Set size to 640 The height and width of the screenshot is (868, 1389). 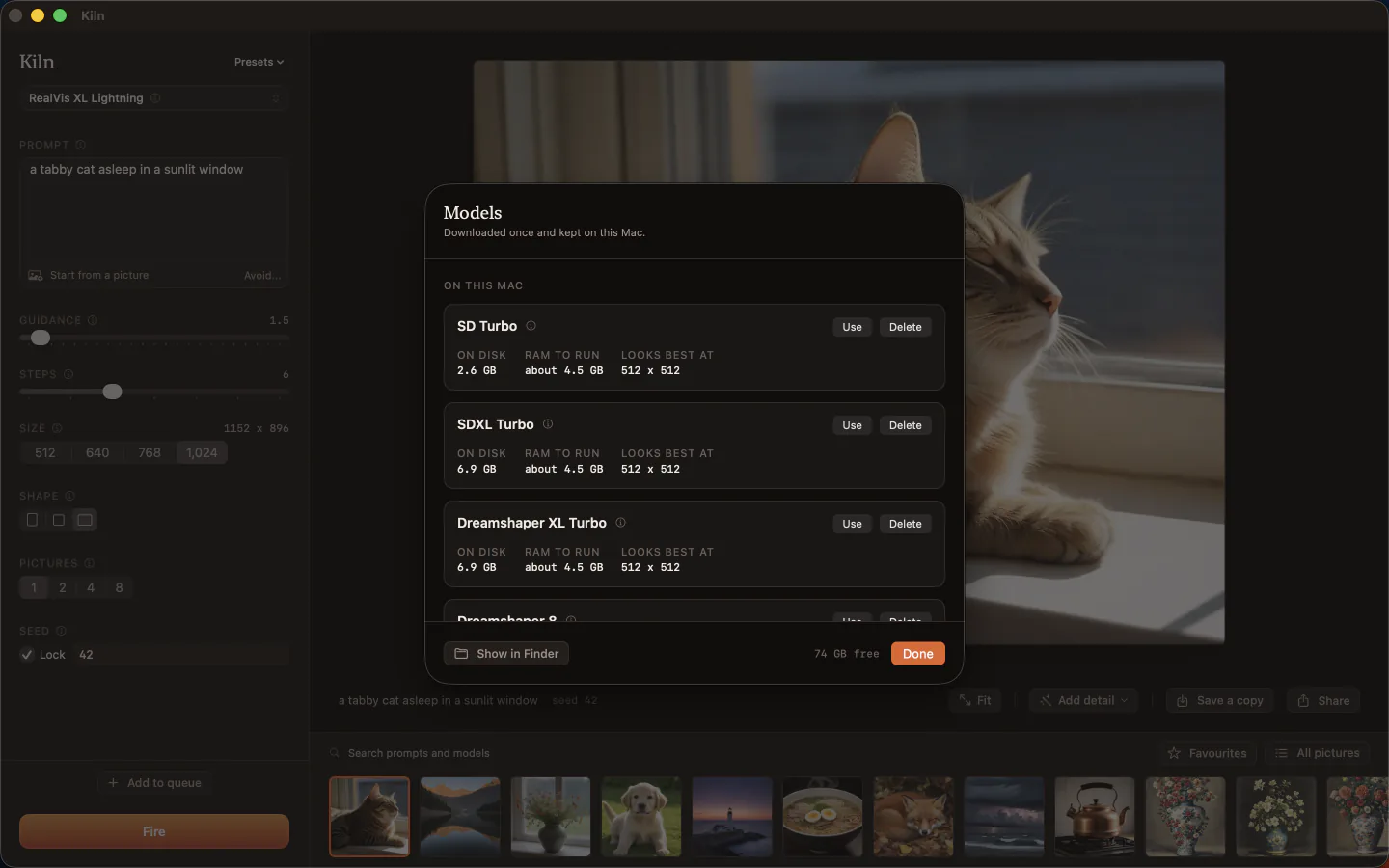(x=97, y=452)
